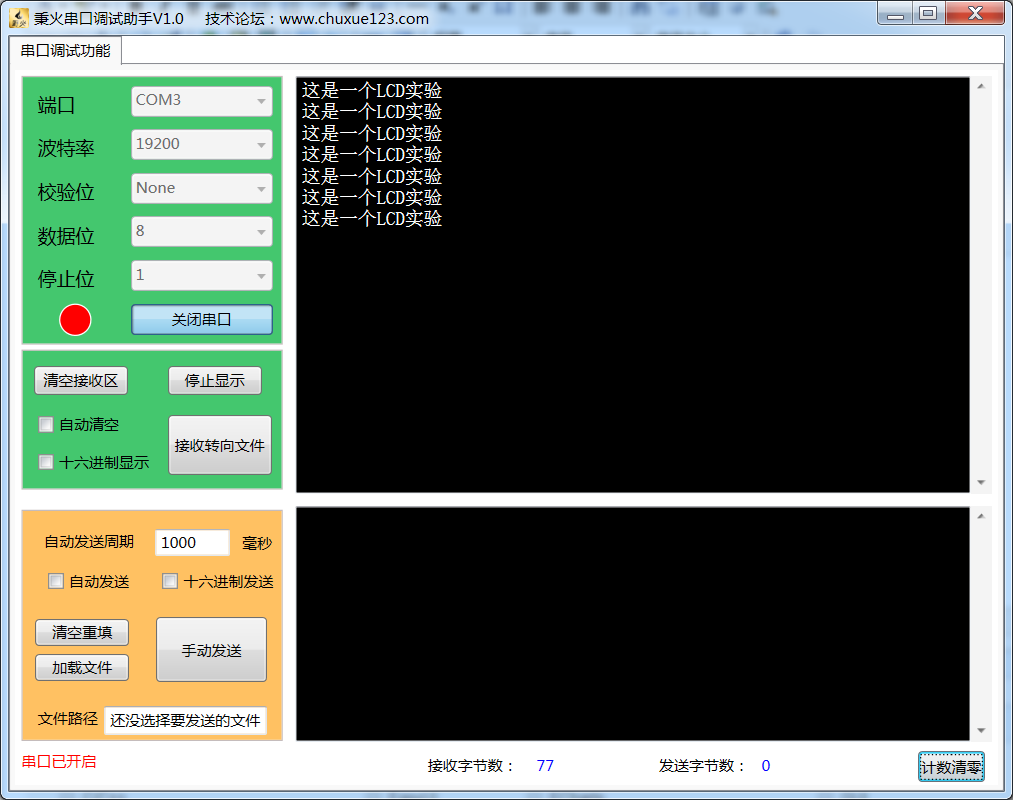Click the red port status indicator
The image size is (1013, 800).
[x=75, y=320]
